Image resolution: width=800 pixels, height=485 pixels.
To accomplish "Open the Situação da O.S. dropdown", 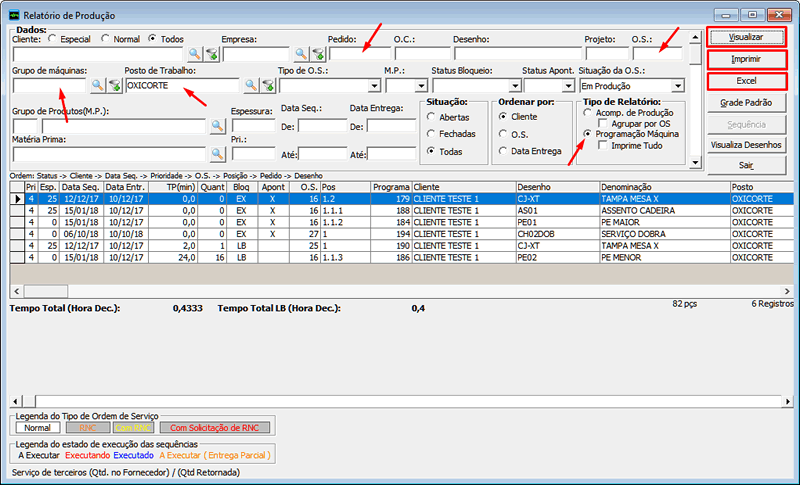I will pos(678,86).
